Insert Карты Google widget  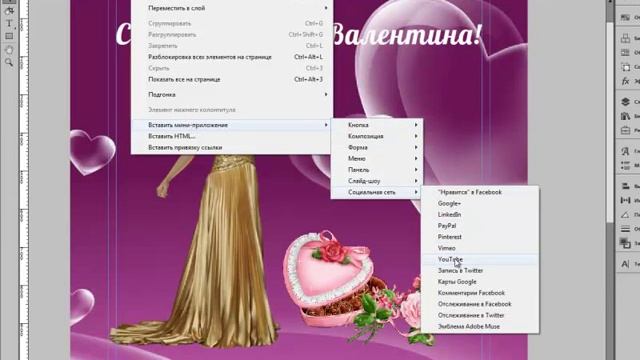click(x=480, y=282)
